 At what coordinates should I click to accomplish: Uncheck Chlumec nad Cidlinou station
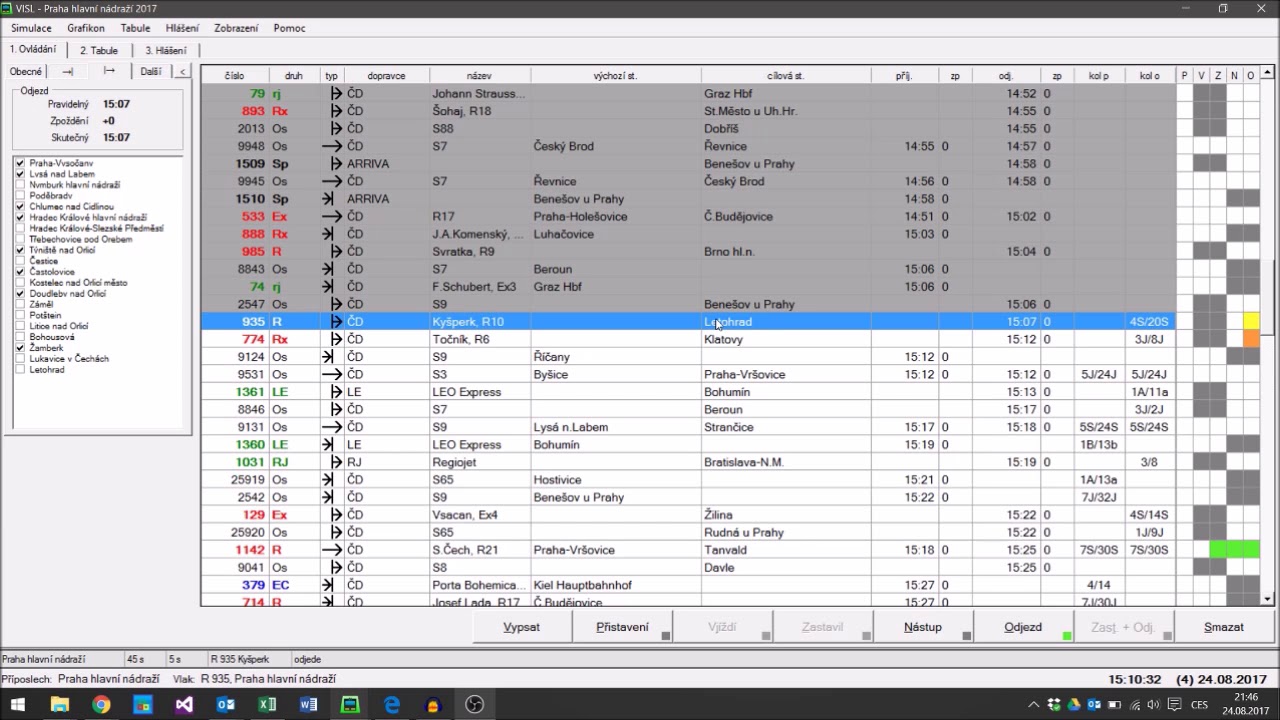pos(20,206)
